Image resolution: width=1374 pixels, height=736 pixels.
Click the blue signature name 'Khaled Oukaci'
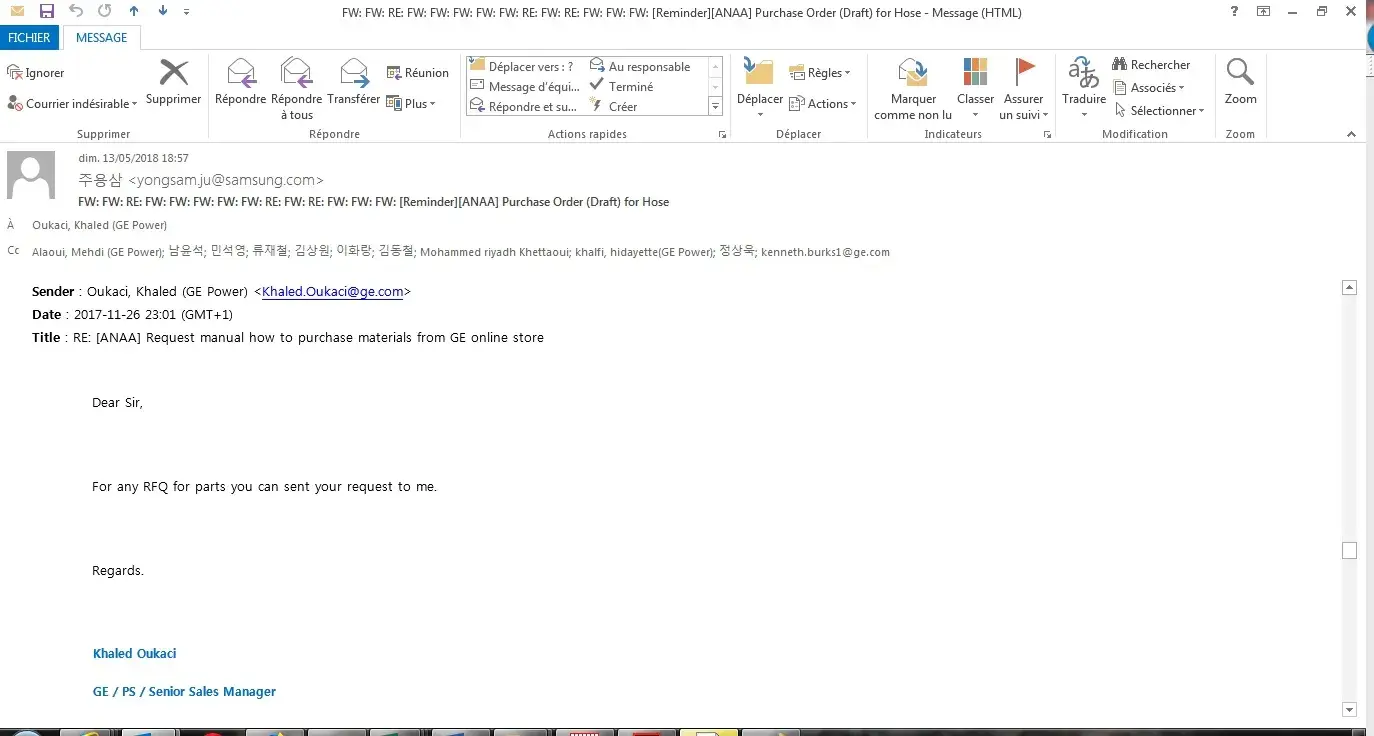[x=135, y=654]
